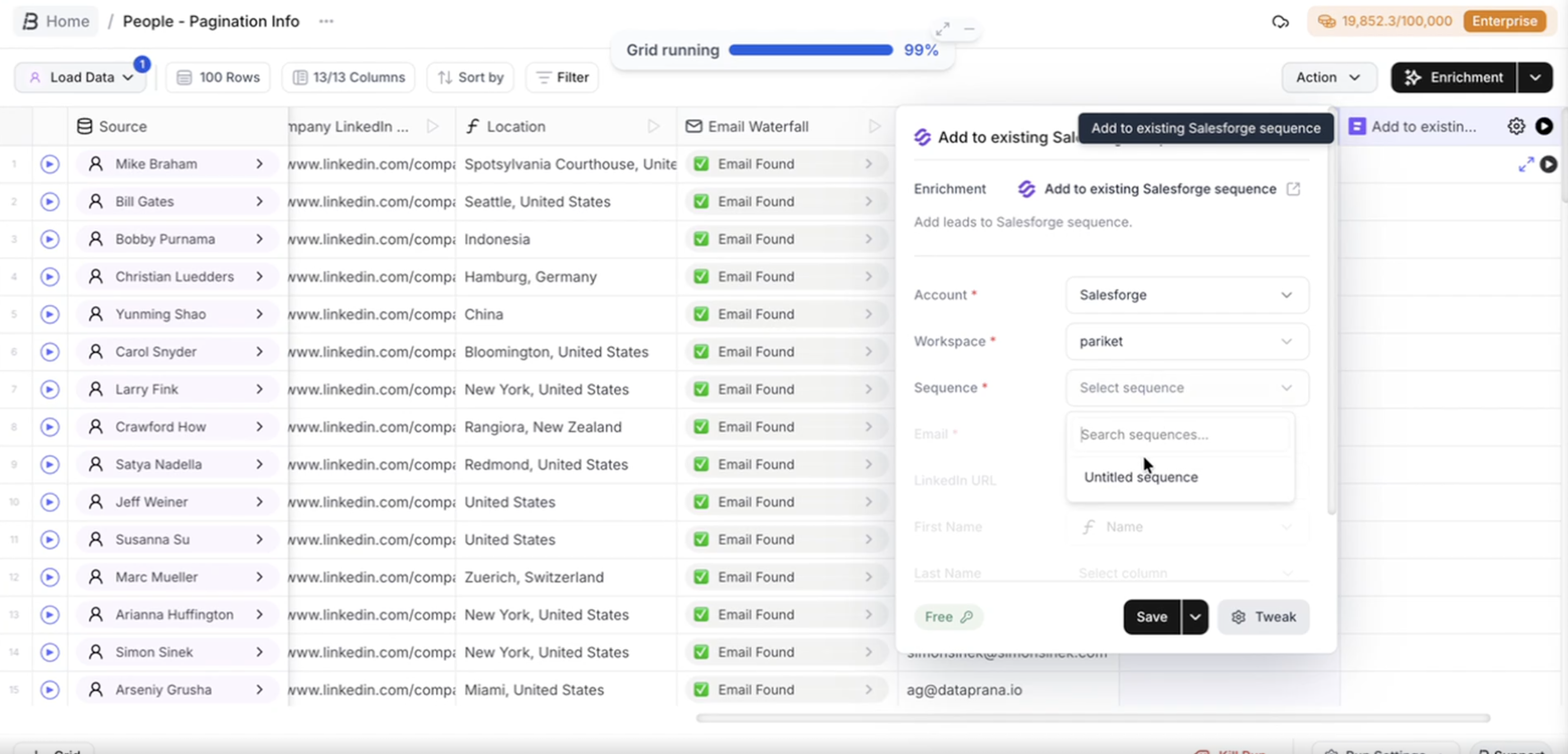
Task: Click cloud sync icon in top bar
Action: click(x=1280, y=22)
